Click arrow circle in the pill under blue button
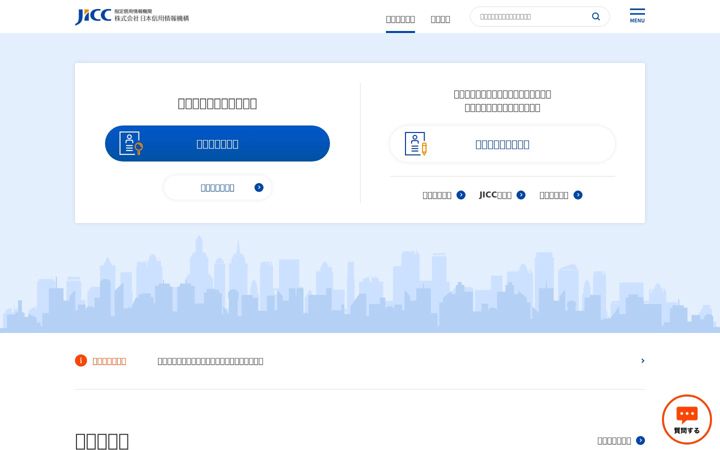This screenshot has width=720, height=450. coord(259,187)
